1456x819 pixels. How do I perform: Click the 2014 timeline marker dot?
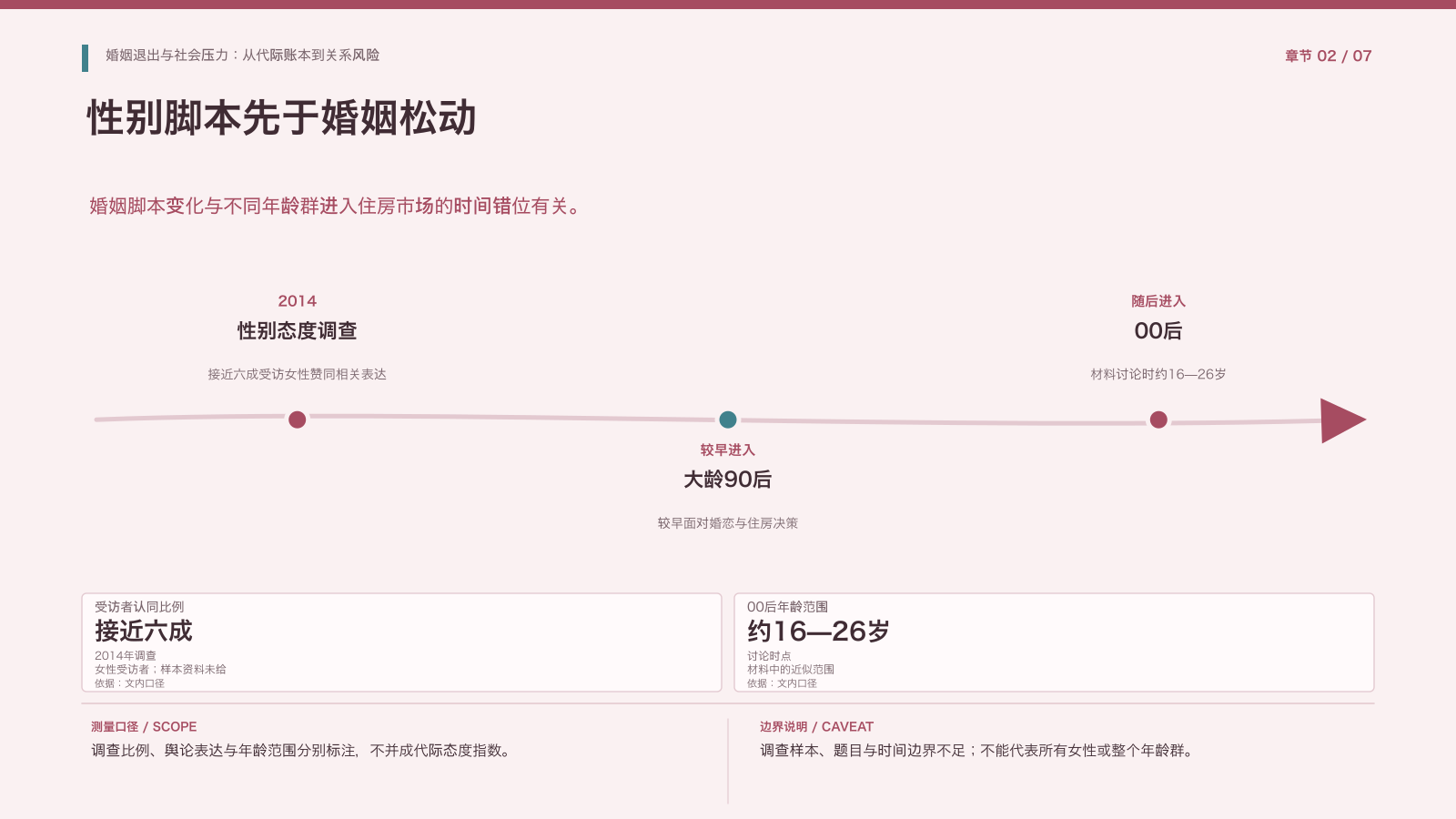297,420
